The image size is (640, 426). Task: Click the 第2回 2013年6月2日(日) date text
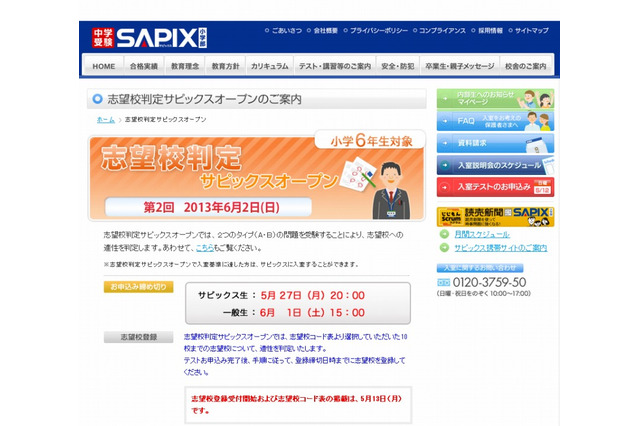coord(211,207)
